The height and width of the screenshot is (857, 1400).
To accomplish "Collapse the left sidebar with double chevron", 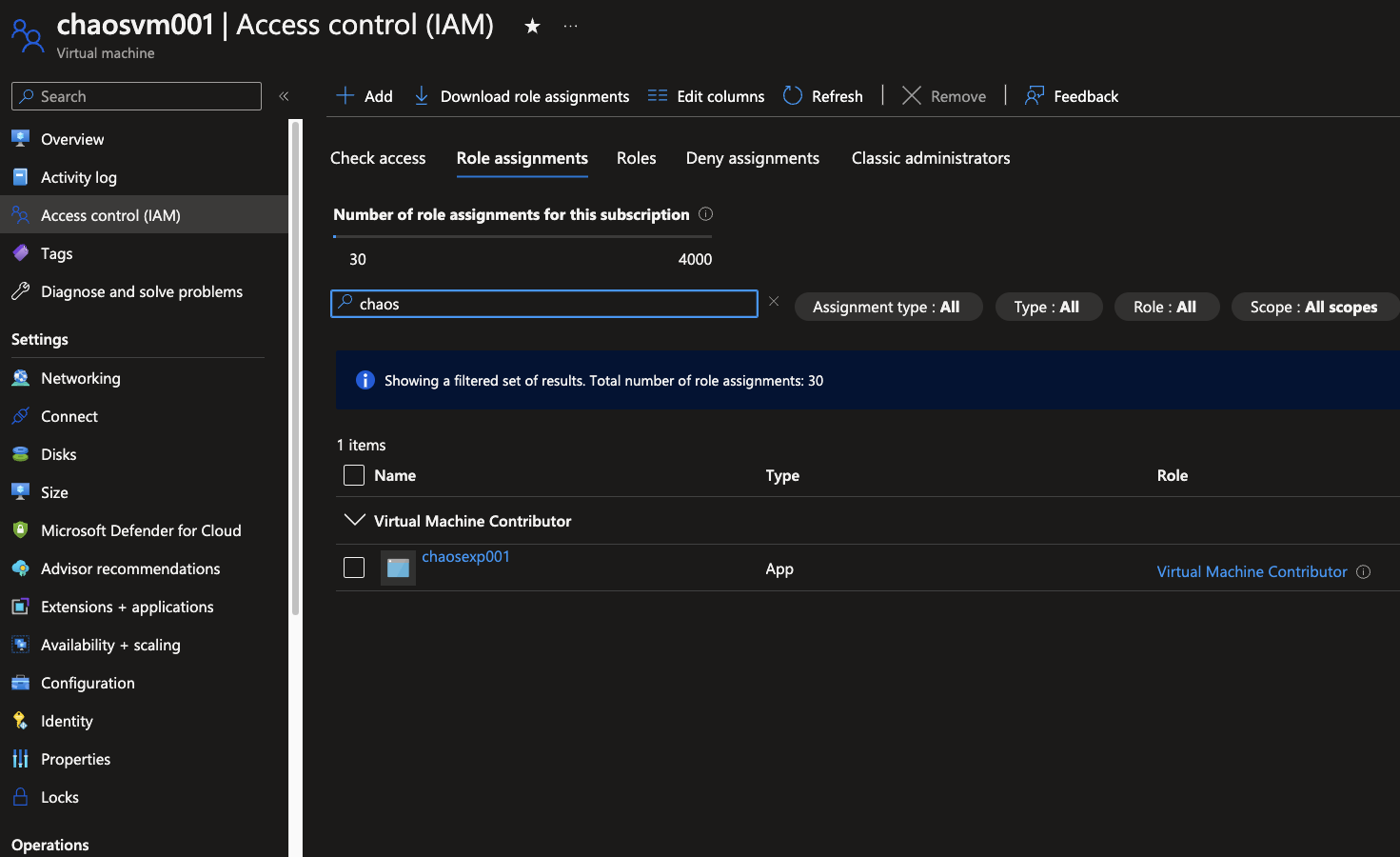I will pos(284,96).
